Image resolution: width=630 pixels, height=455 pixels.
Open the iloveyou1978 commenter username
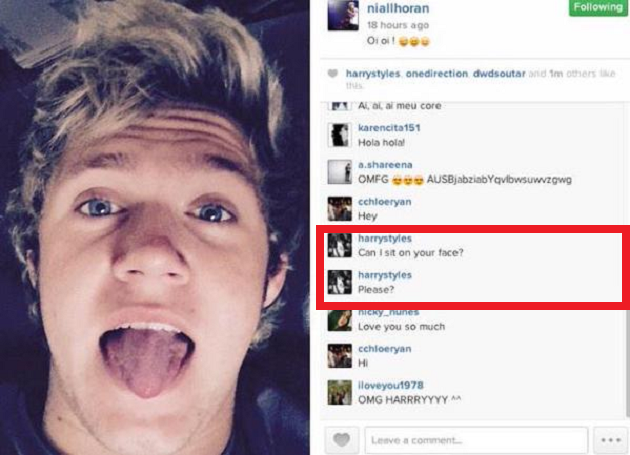[391, 385]
